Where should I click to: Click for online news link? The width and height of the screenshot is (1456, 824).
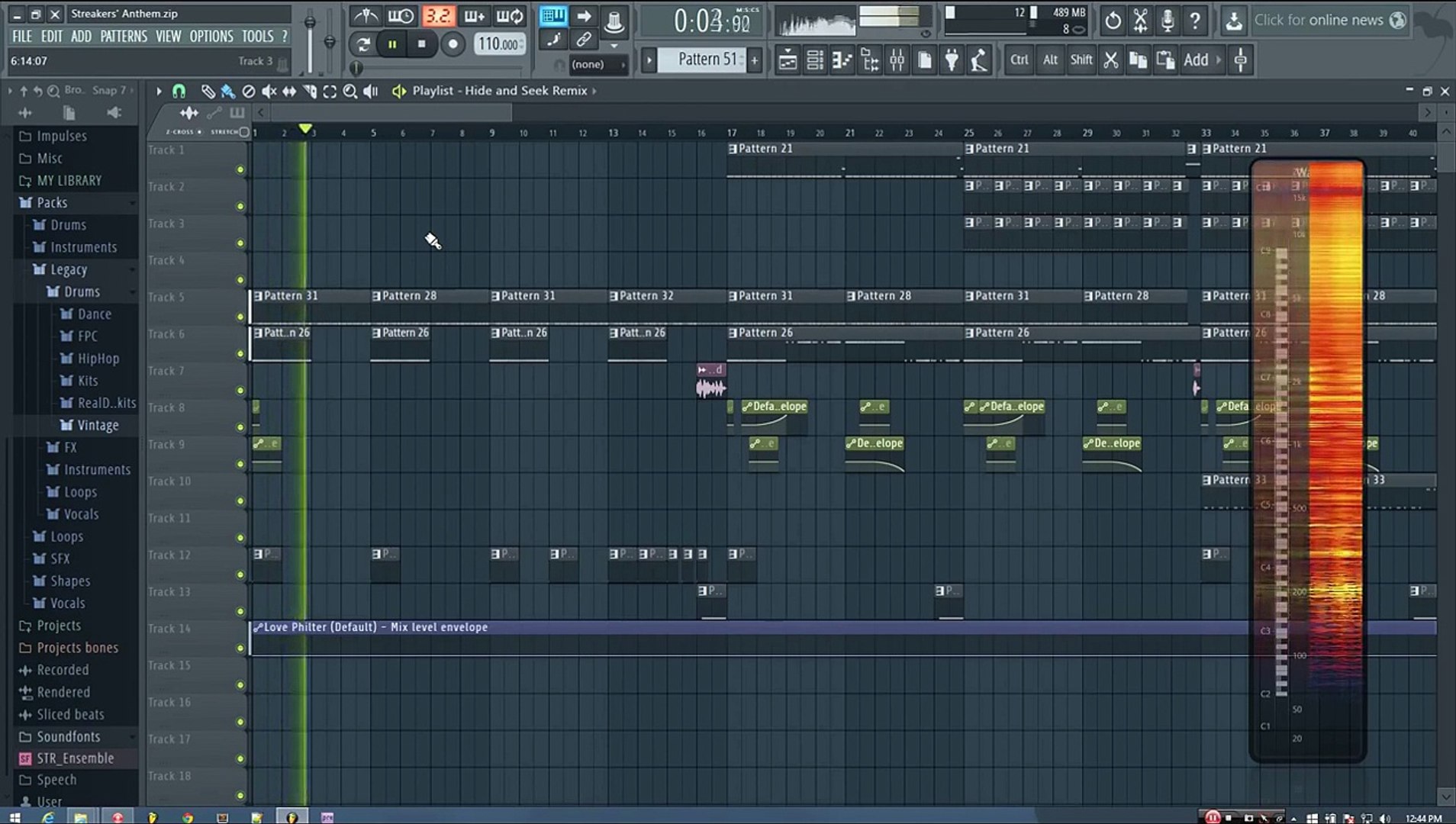(x=1318, y=21)
